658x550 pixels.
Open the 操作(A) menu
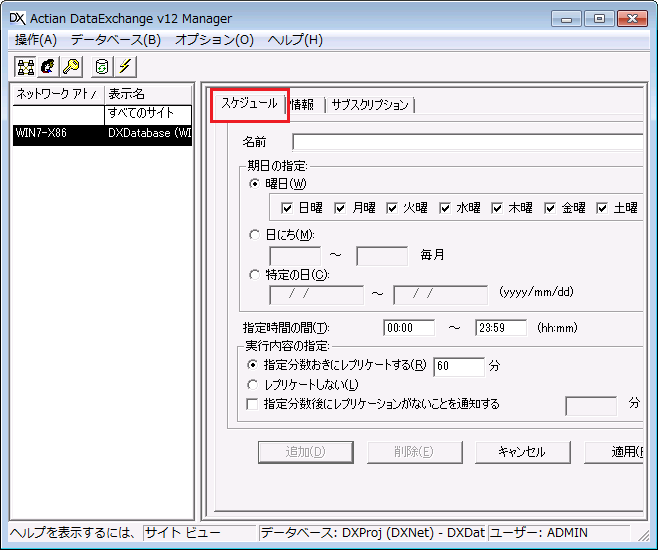click(36, 40)
